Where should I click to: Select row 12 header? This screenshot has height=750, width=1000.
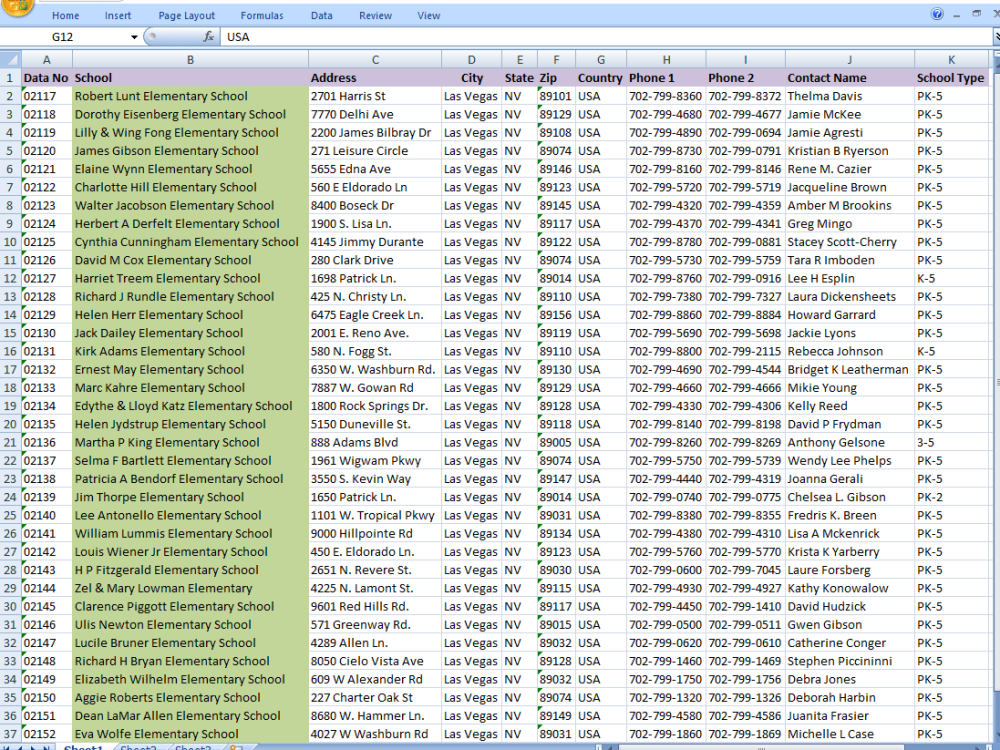coord(10,279)
